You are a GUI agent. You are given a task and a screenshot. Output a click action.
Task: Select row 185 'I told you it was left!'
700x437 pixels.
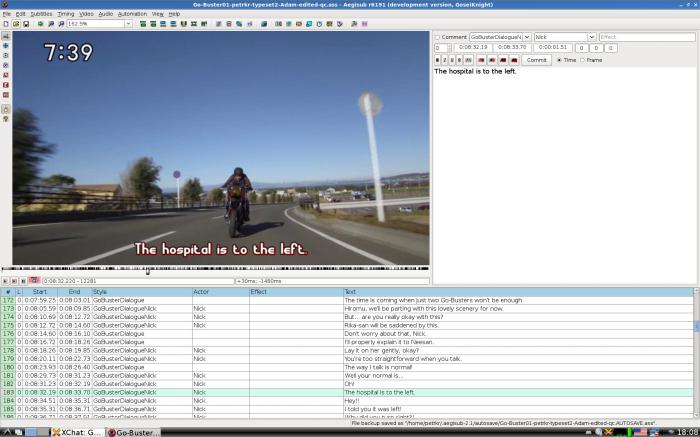347,409
